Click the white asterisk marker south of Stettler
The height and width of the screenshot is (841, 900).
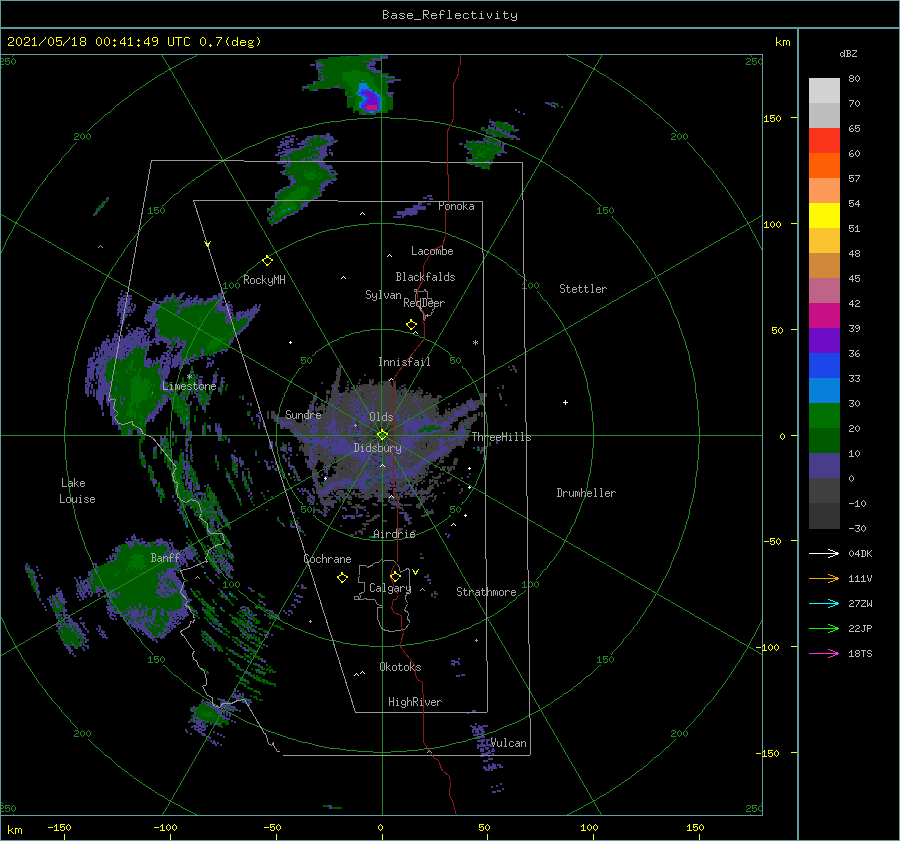click(x=475, y=343)
